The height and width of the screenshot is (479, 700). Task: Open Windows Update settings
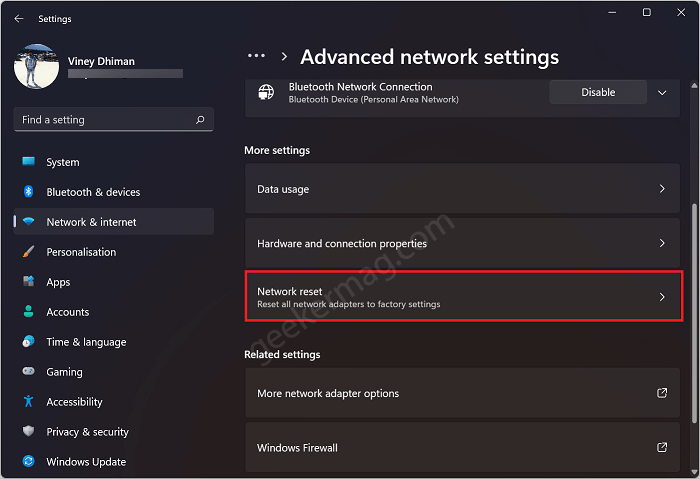click(x=113, y=462)
